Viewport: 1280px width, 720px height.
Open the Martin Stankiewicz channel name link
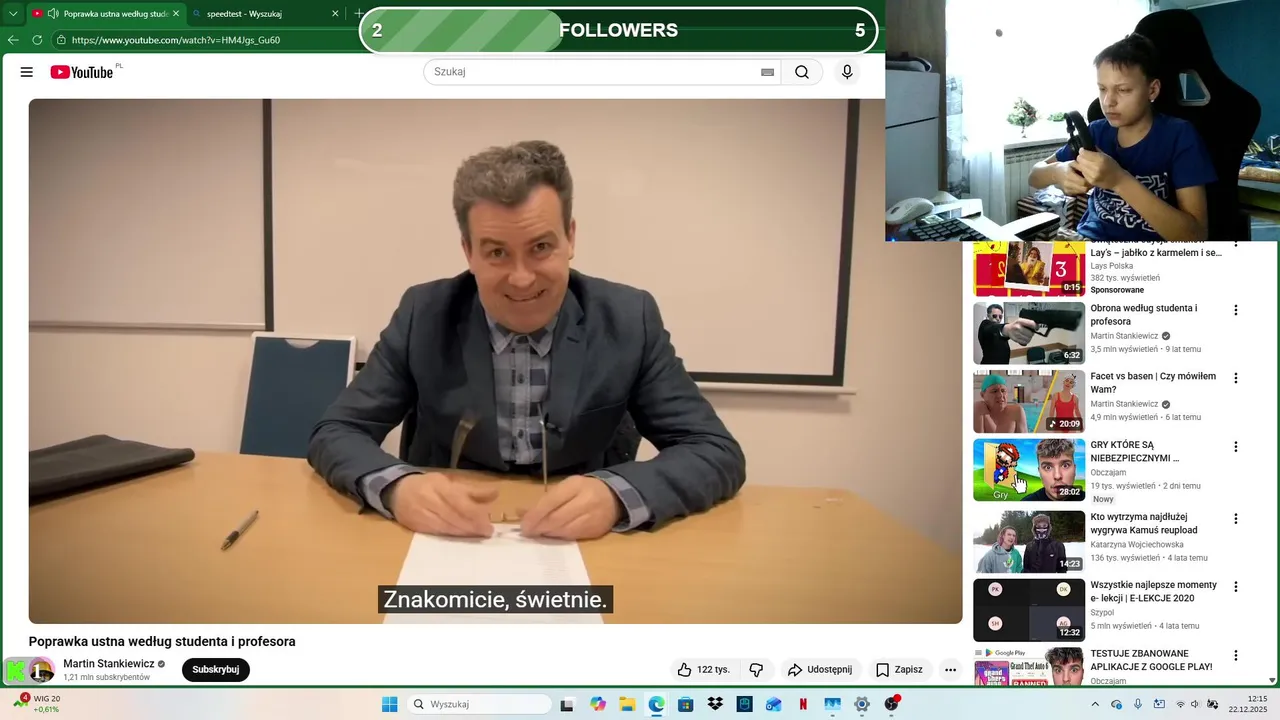click(109, 664)
